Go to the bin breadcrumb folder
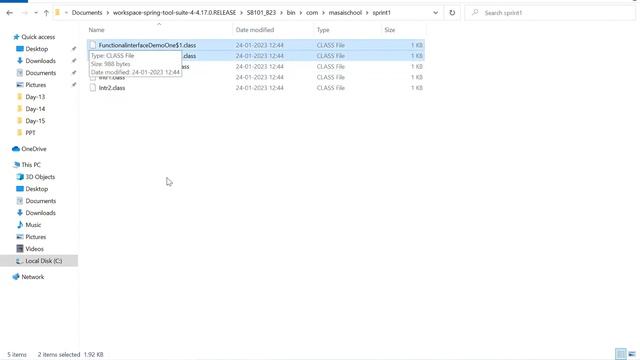The height and width of the screenshot is (360, 640). 291,13
